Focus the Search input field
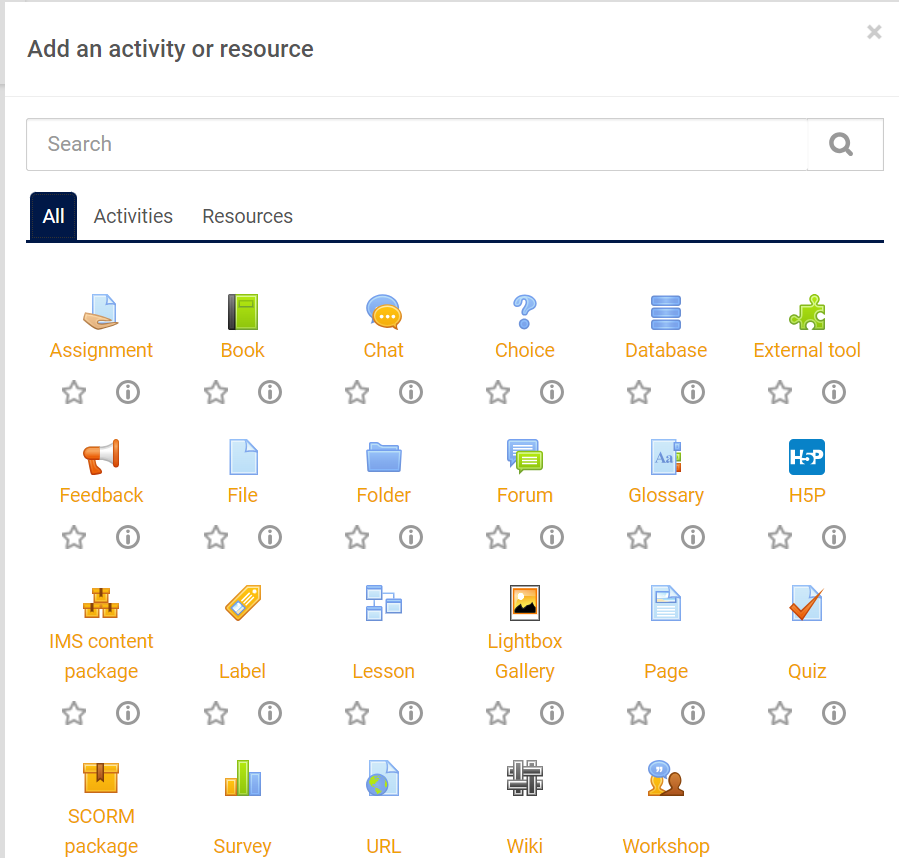 tap(417, 145)
